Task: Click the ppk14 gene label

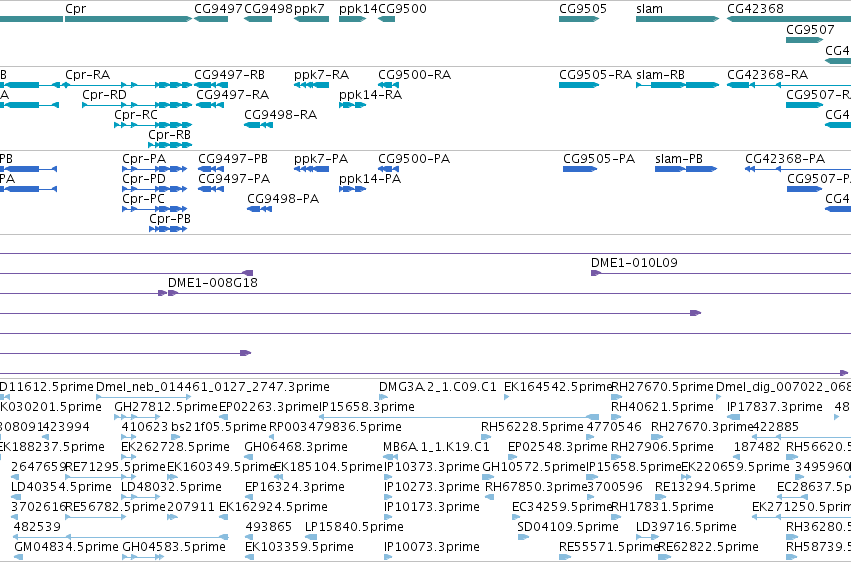Action: coord(358,9)
